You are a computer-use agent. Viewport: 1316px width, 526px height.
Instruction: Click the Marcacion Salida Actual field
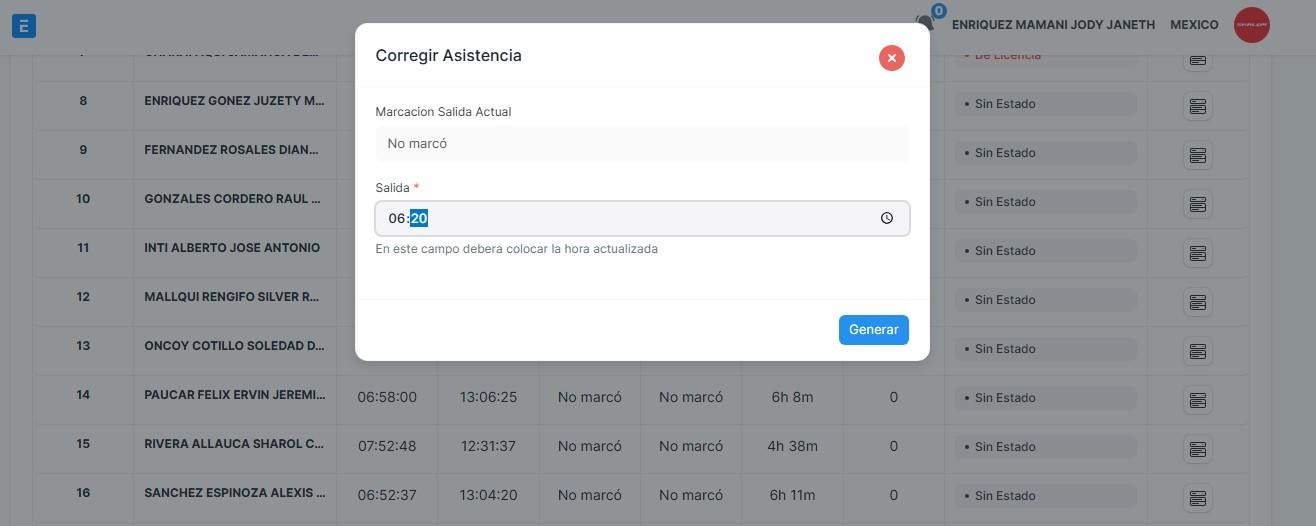[x=641, y=144]
